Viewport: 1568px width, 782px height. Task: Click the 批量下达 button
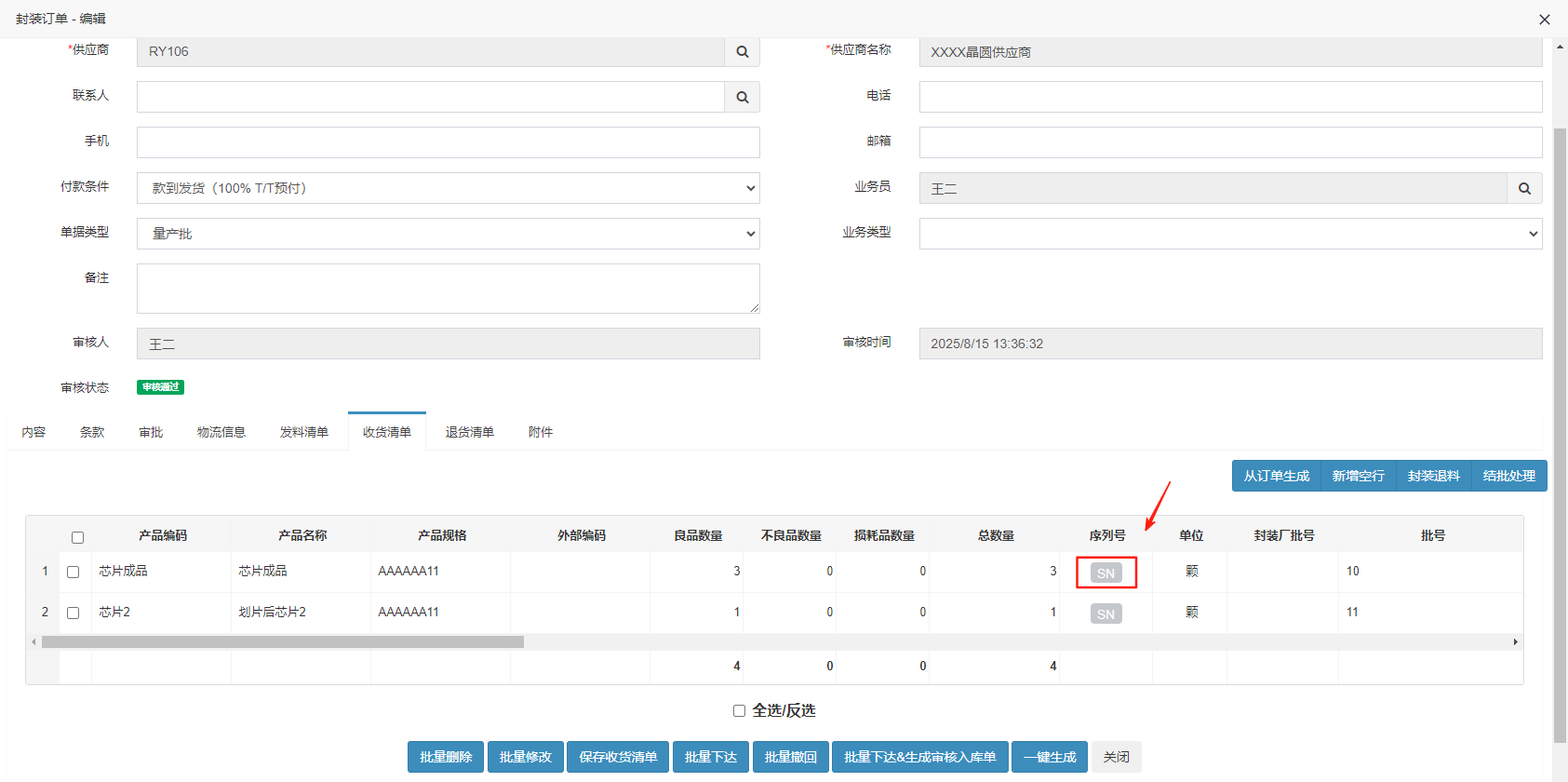711,757
